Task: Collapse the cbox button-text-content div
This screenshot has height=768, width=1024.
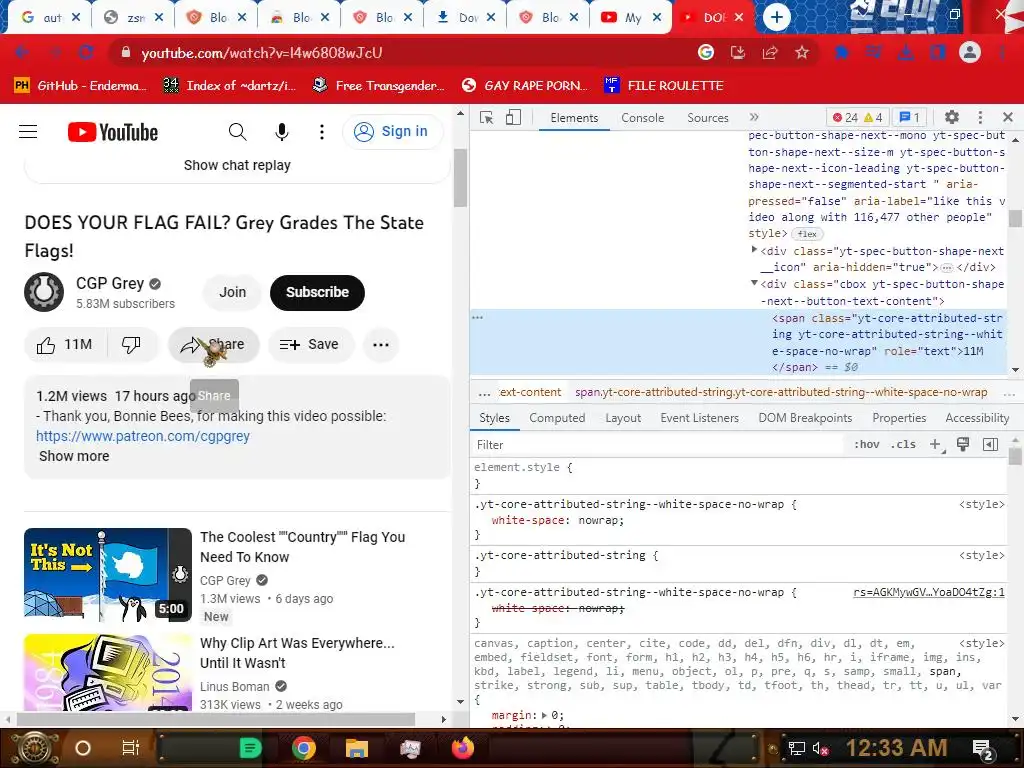Action: (754, 283)
